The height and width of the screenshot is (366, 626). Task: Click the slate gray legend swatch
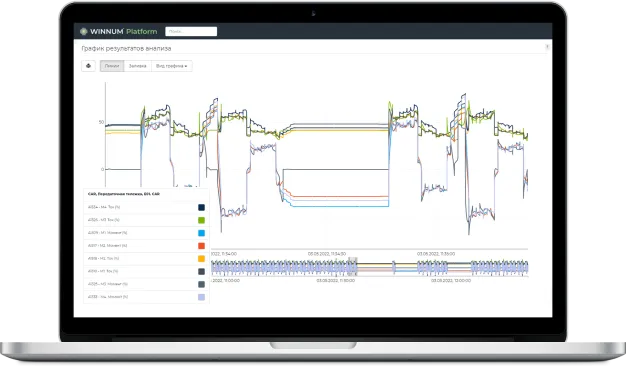coord(201,284)
